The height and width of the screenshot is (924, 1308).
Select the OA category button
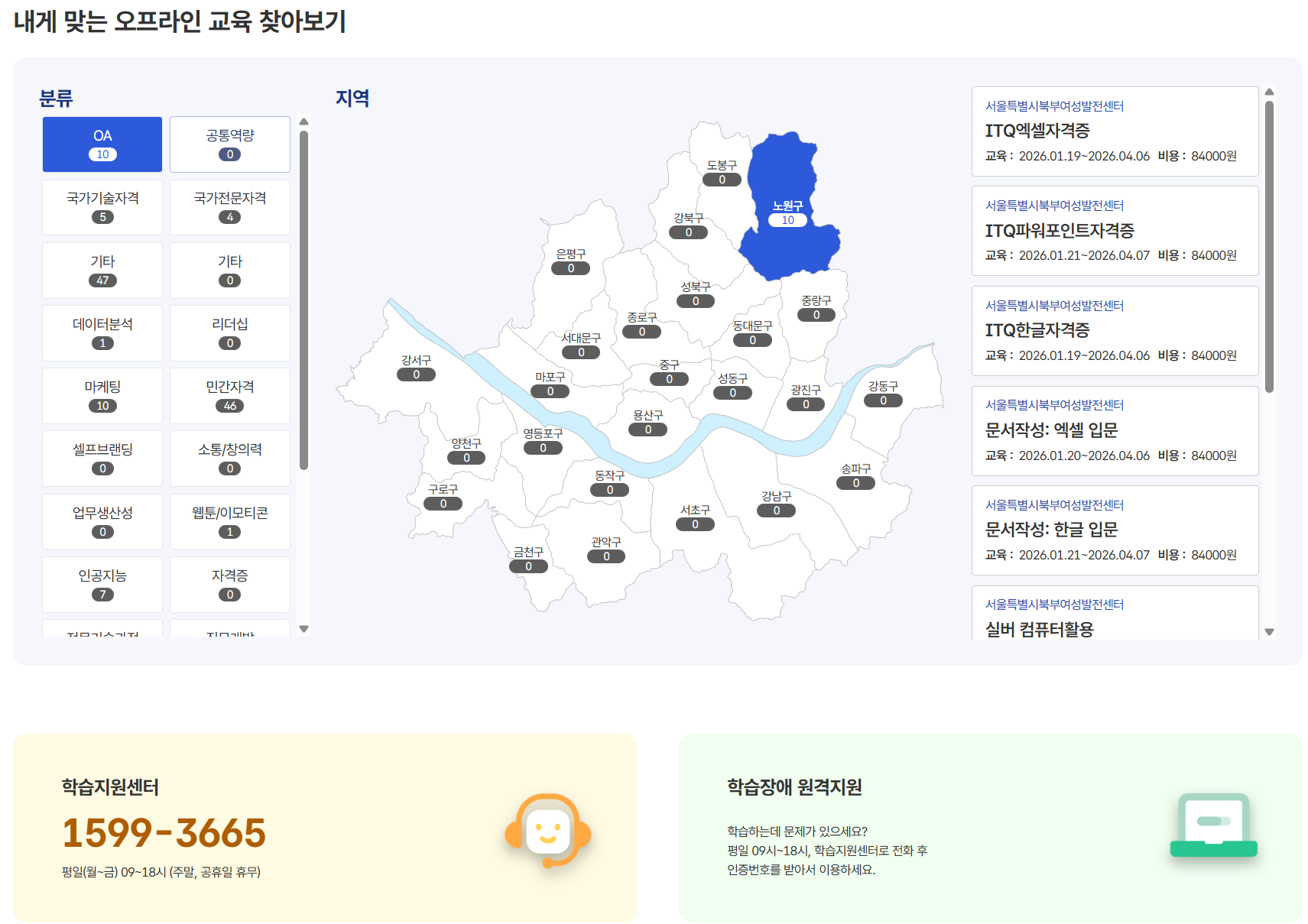pos(102,144)
